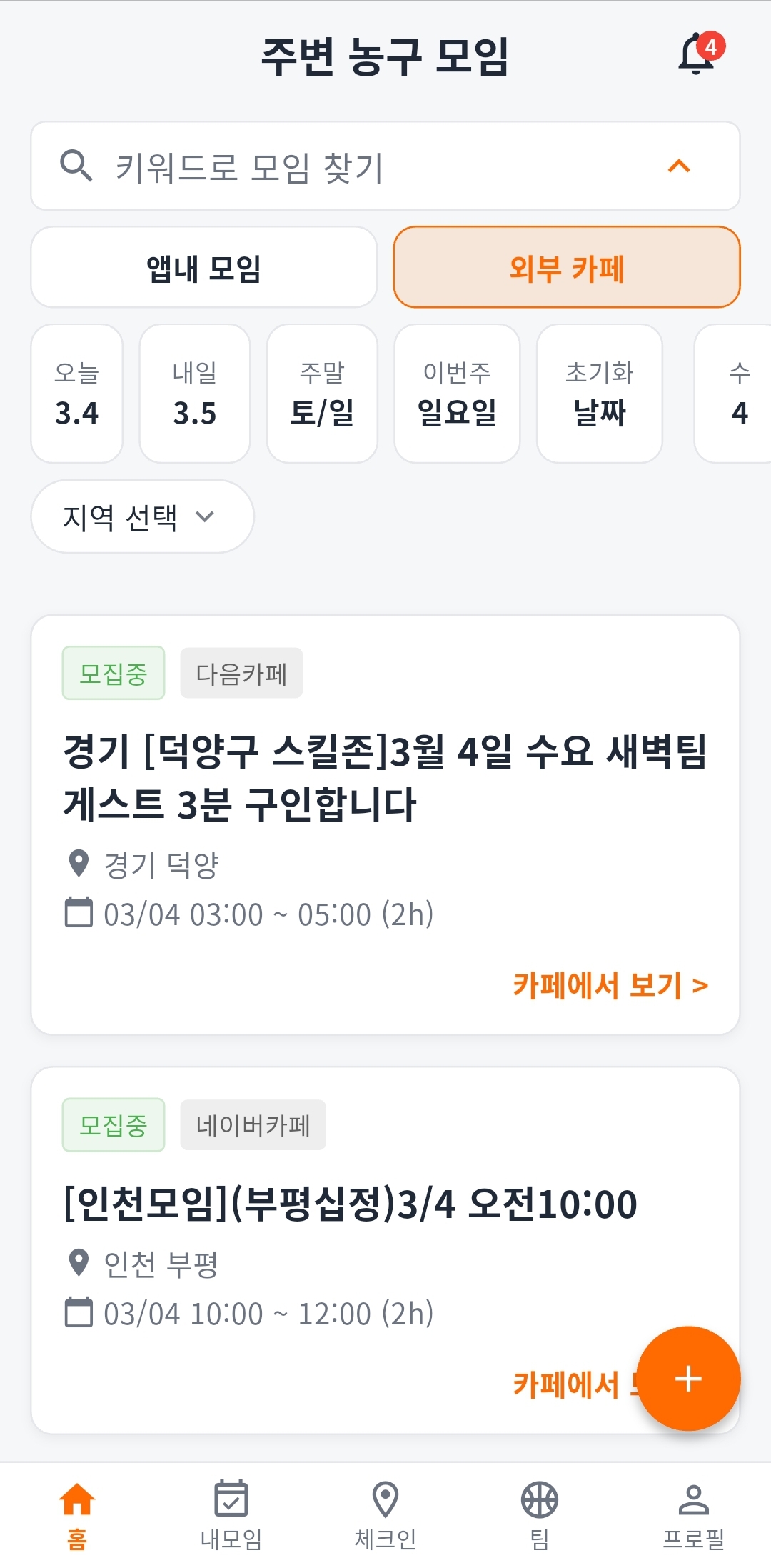
Task: Tap the search magnifier icon
Action: coord(76,166)
